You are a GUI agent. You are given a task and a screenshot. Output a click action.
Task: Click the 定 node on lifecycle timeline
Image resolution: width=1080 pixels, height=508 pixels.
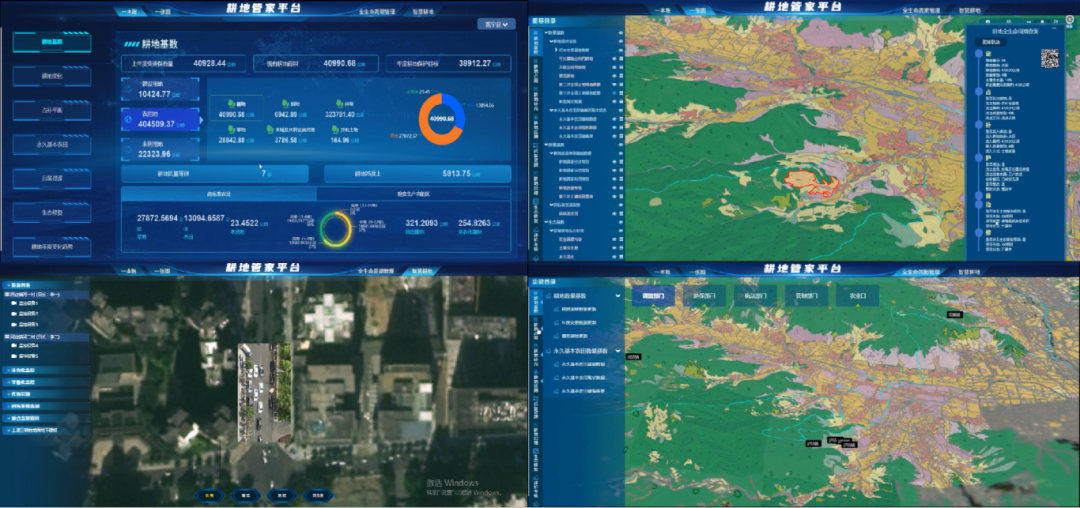pos(979,53)
